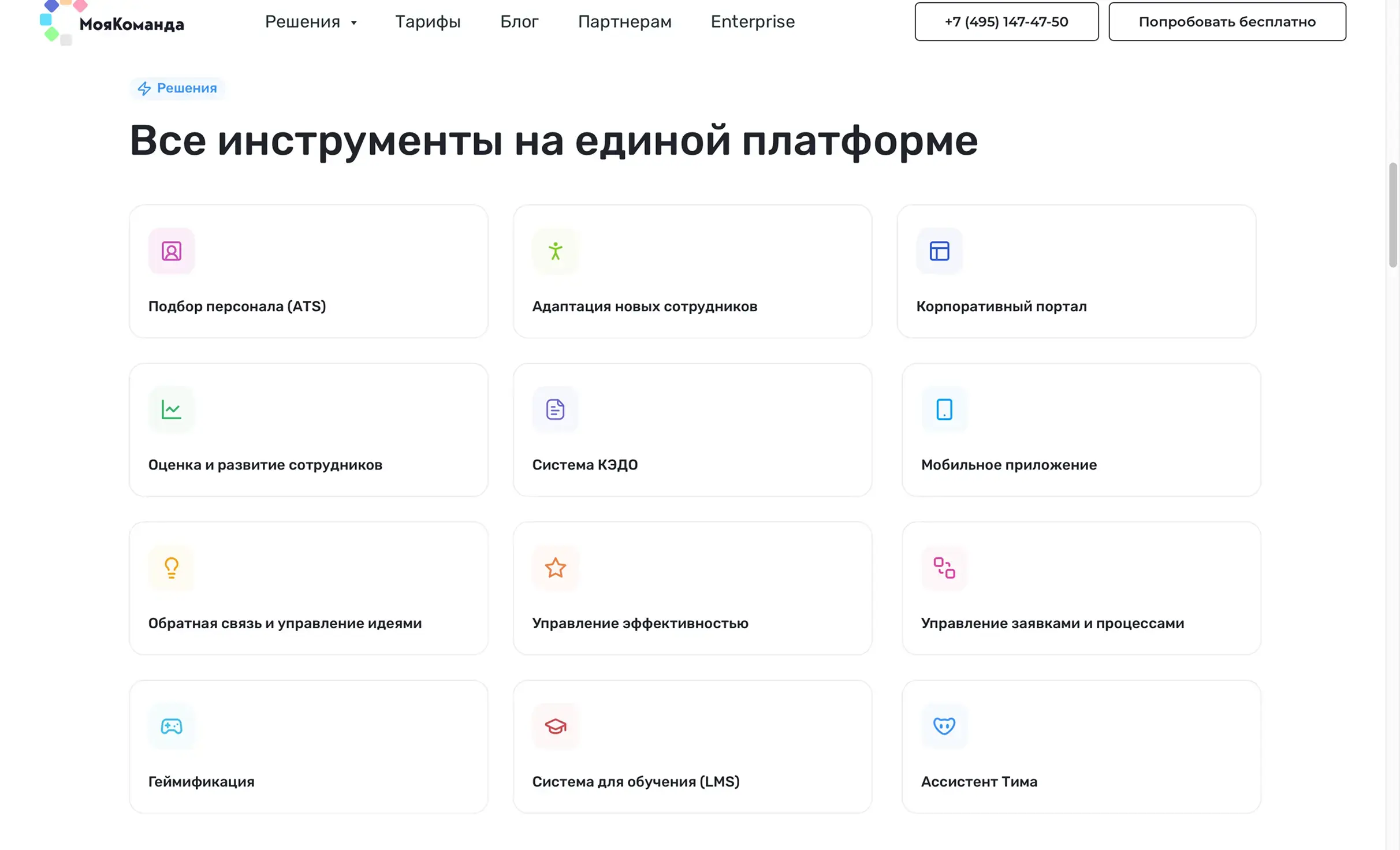Click the adaptation figure icon
This screenshot has width=1400, height=850.
click(554, 251)
